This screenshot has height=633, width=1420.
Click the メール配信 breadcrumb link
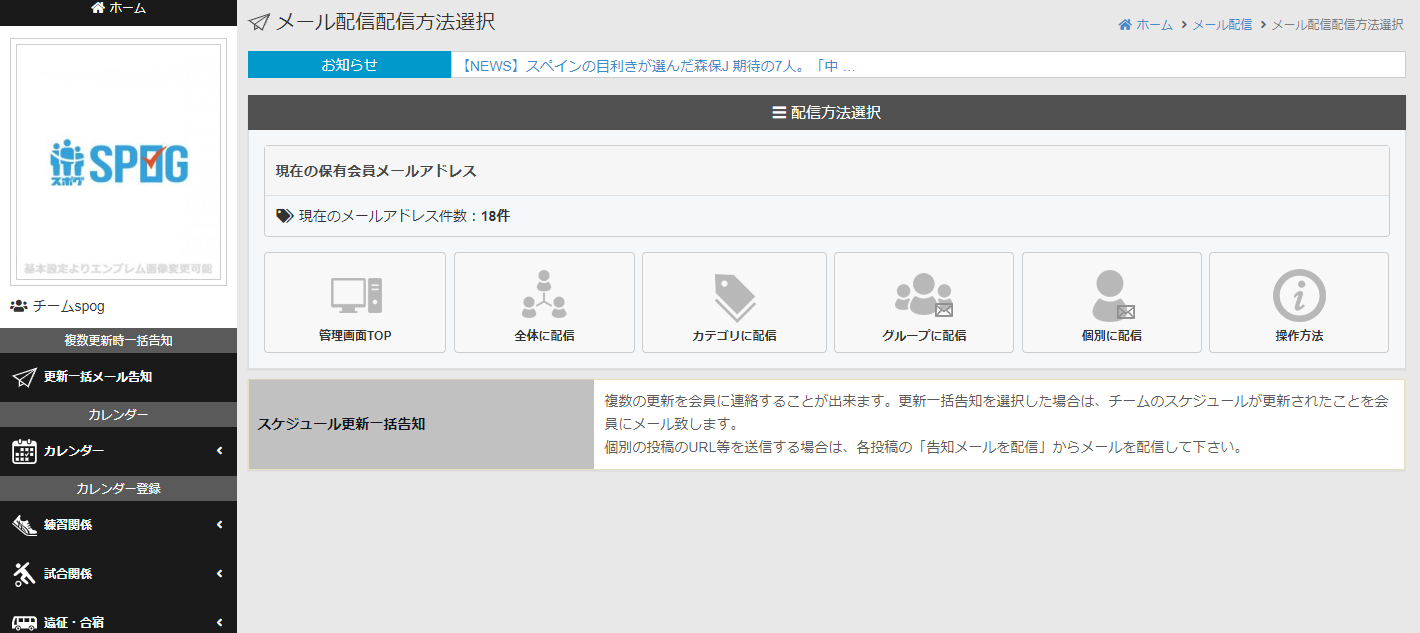click(x=1221, y=25)
